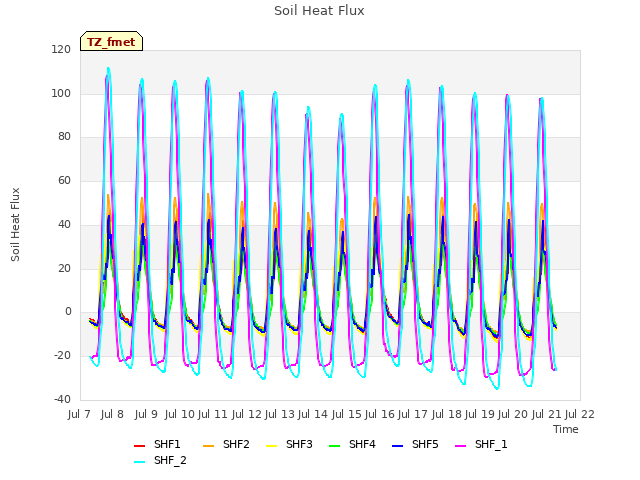Click the Jul 16 x-axis tick label
Image resolution: width=640 pixels, height=480 pixels.
[x=380, y=414]
